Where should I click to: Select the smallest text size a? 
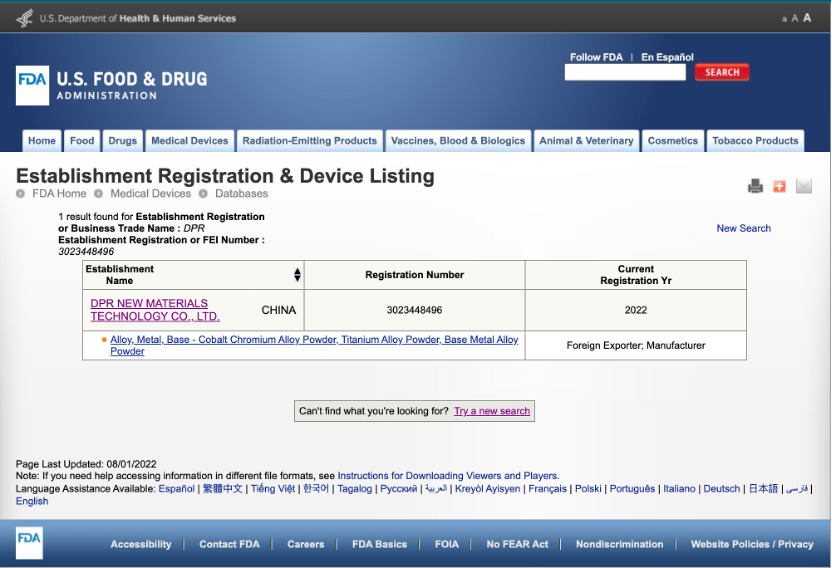(x=784, y=19)
